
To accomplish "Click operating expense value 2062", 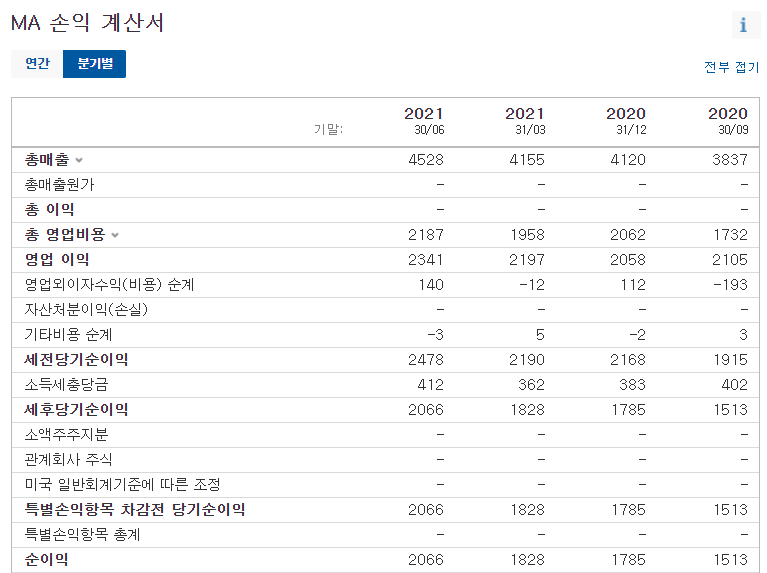I will click(x=628, y=234).
